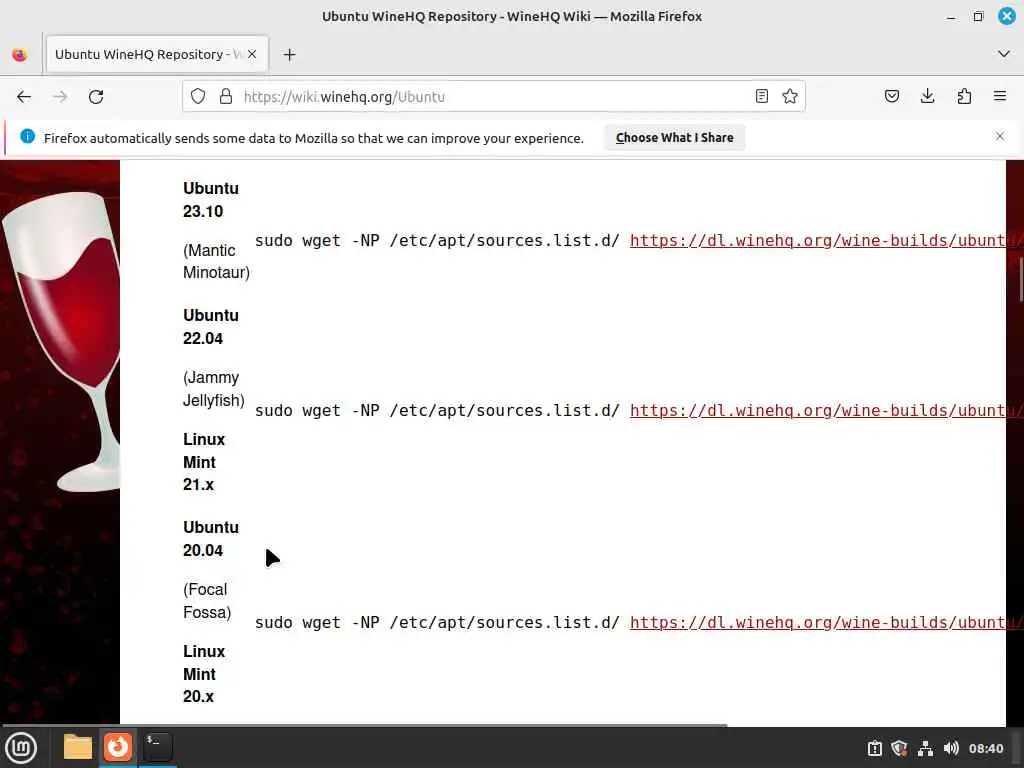1024x768 pixels.
Task: Click Choose What I Share button
Action: [675, 138]
